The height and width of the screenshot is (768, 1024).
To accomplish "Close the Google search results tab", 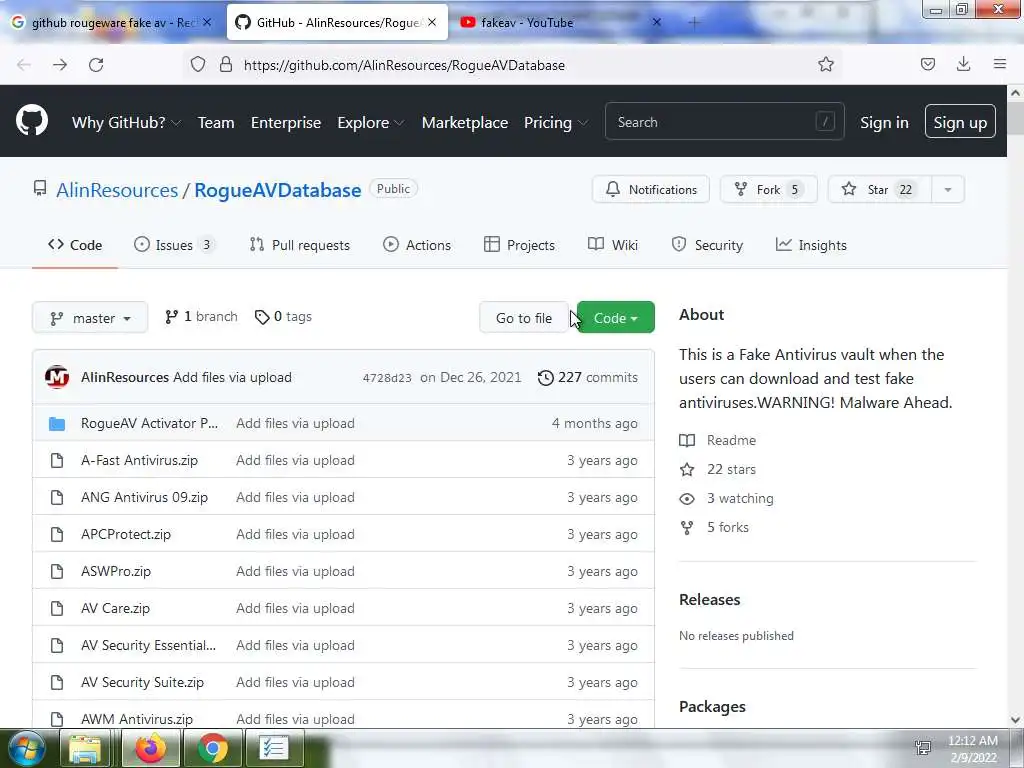I will (x=206, y=22).
